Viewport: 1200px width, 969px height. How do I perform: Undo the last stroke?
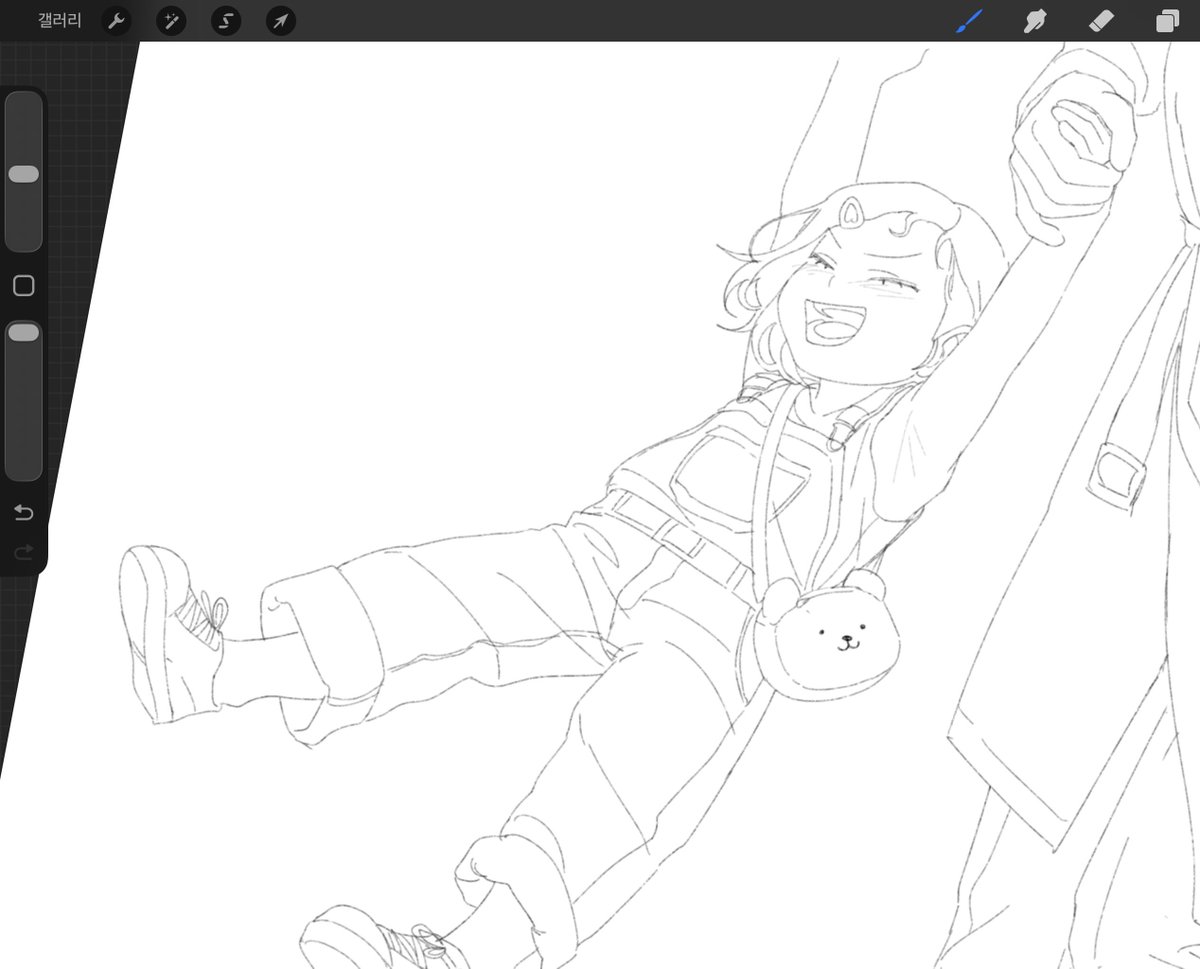click(x=24, y=513)
